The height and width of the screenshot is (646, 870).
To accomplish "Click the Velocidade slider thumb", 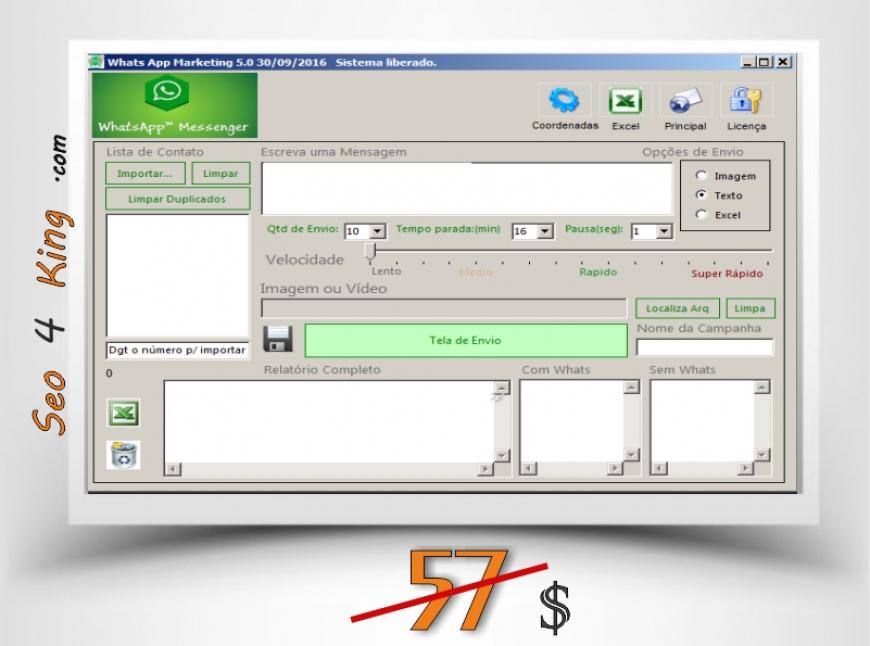I will point(371,252).
